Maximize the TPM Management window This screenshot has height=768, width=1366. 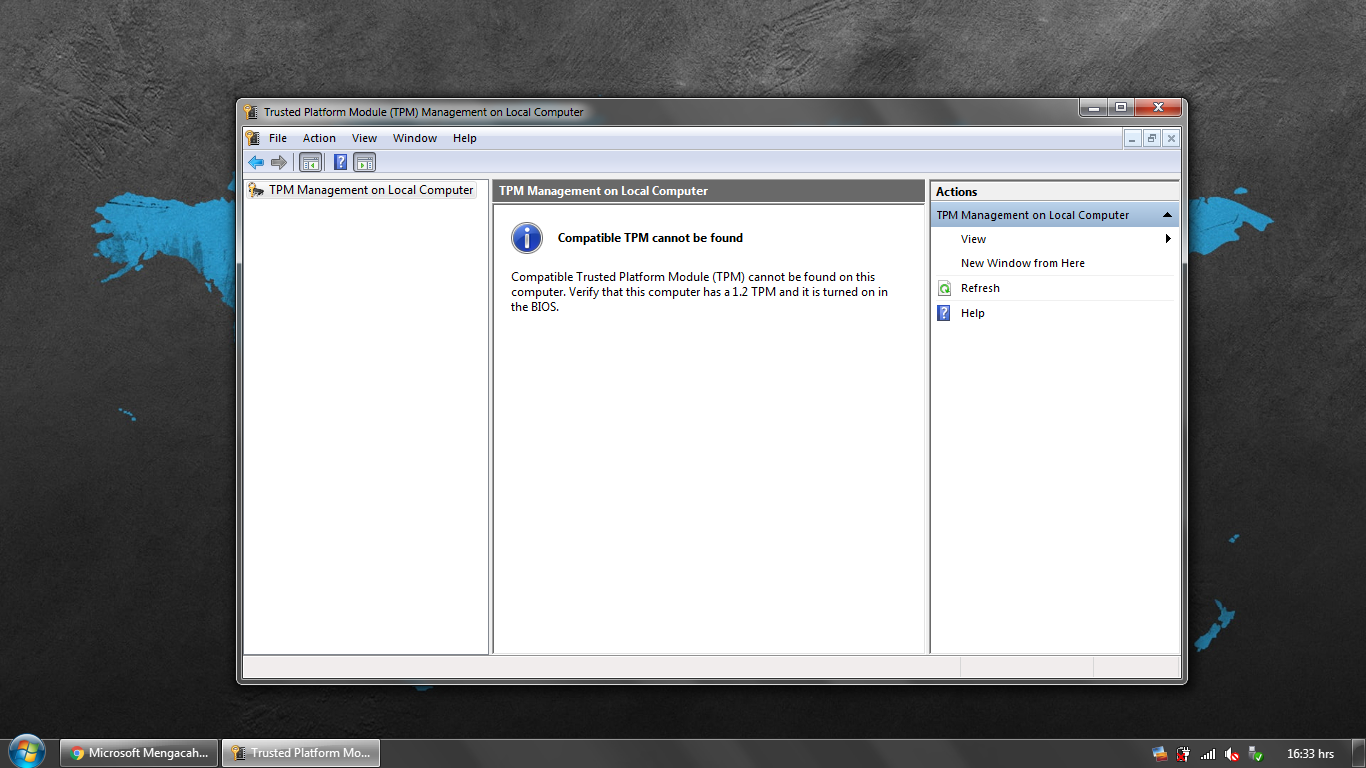pyautogui.click(x=1120, y=107)
